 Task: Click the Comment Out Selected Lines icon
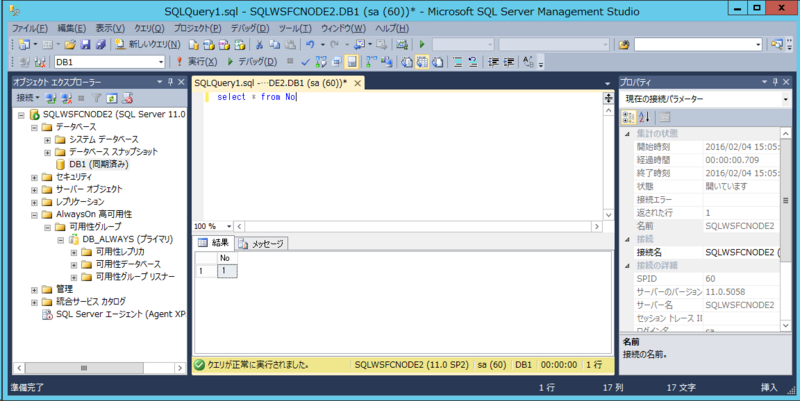458,62
